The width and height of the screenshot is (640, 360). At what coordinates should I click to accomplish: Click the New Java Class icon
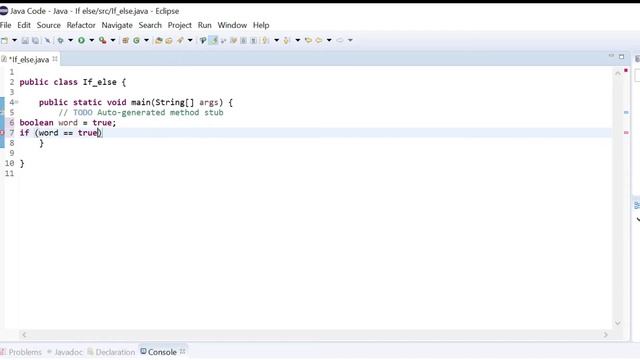coord(136,40)
